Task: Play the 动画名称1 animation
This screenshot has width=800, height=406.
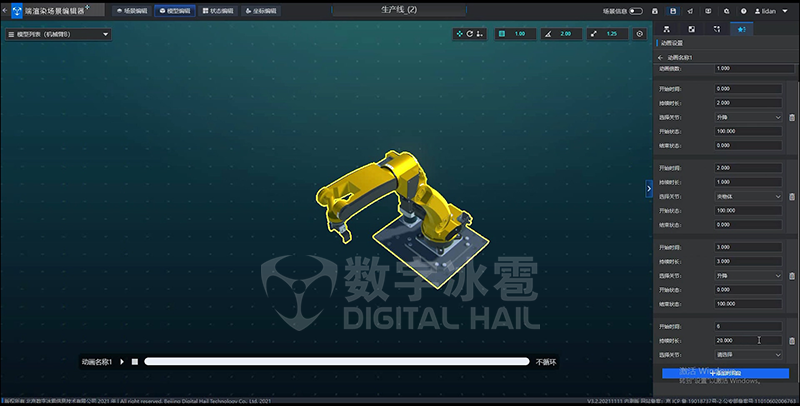Action: pyautogui.click(x=122, y=362)
